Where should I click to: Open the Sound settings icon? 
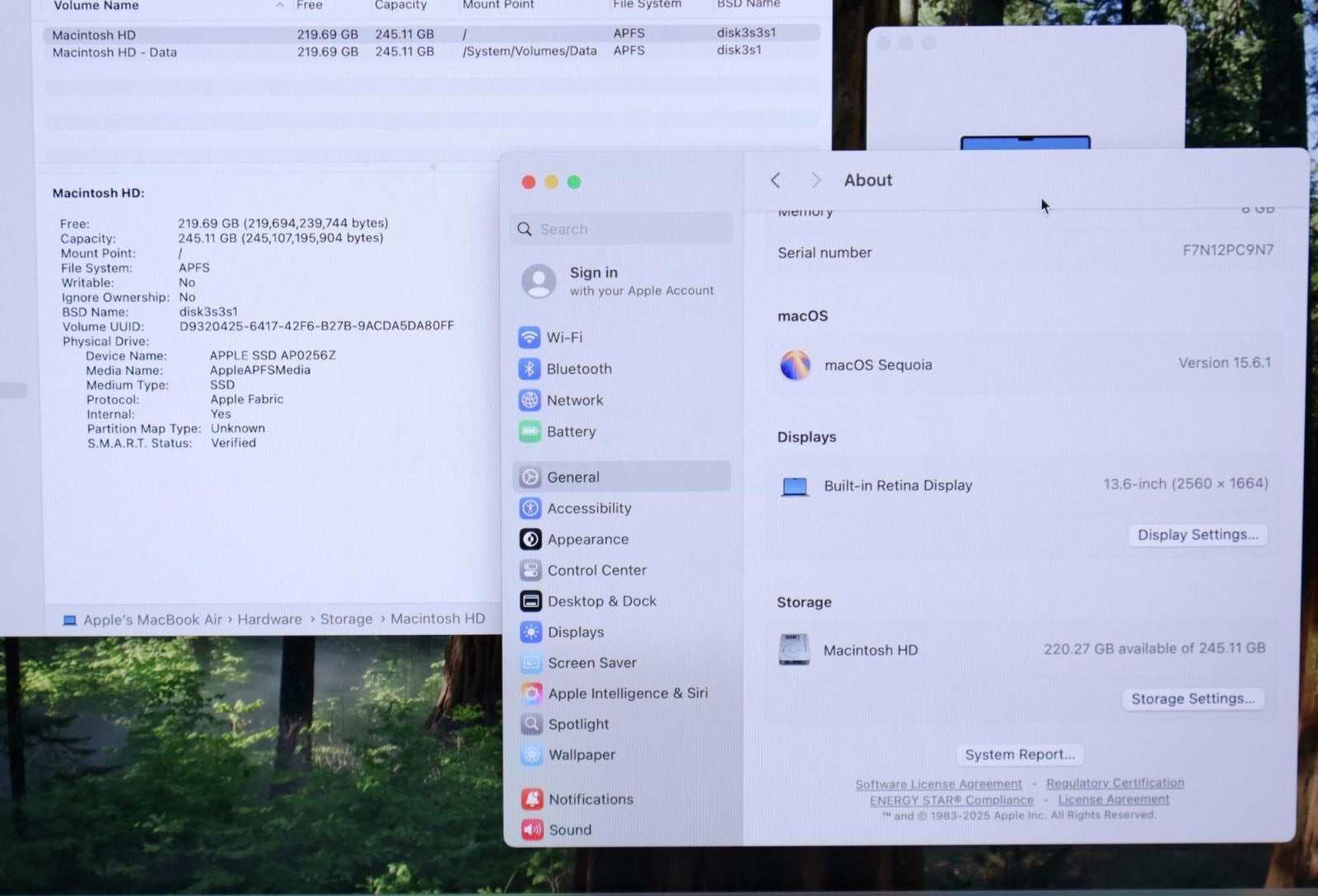coord(532,829)
